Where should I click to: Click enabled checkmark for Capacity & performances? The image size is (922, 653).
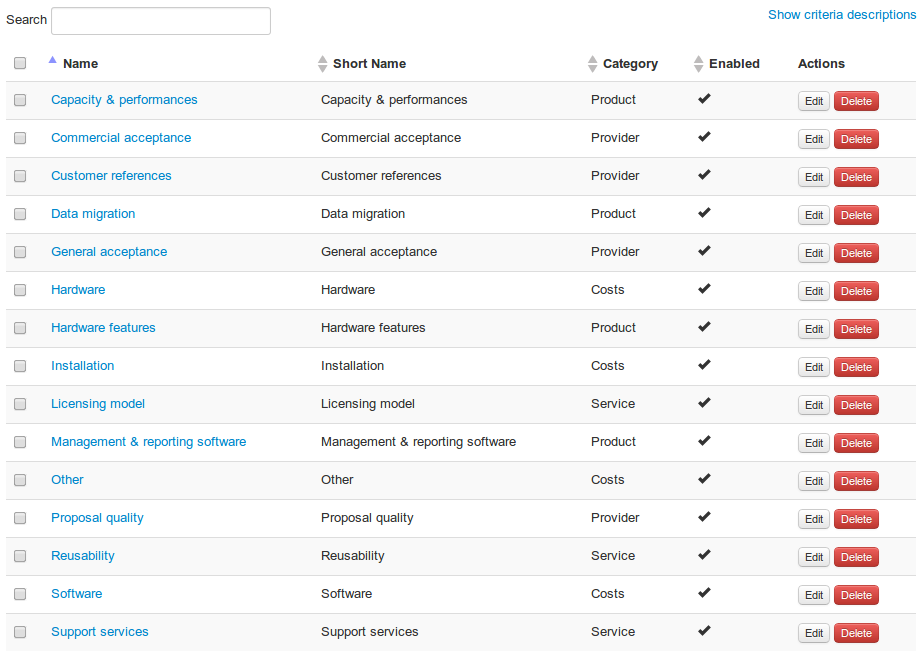click(x=704, y=99)
